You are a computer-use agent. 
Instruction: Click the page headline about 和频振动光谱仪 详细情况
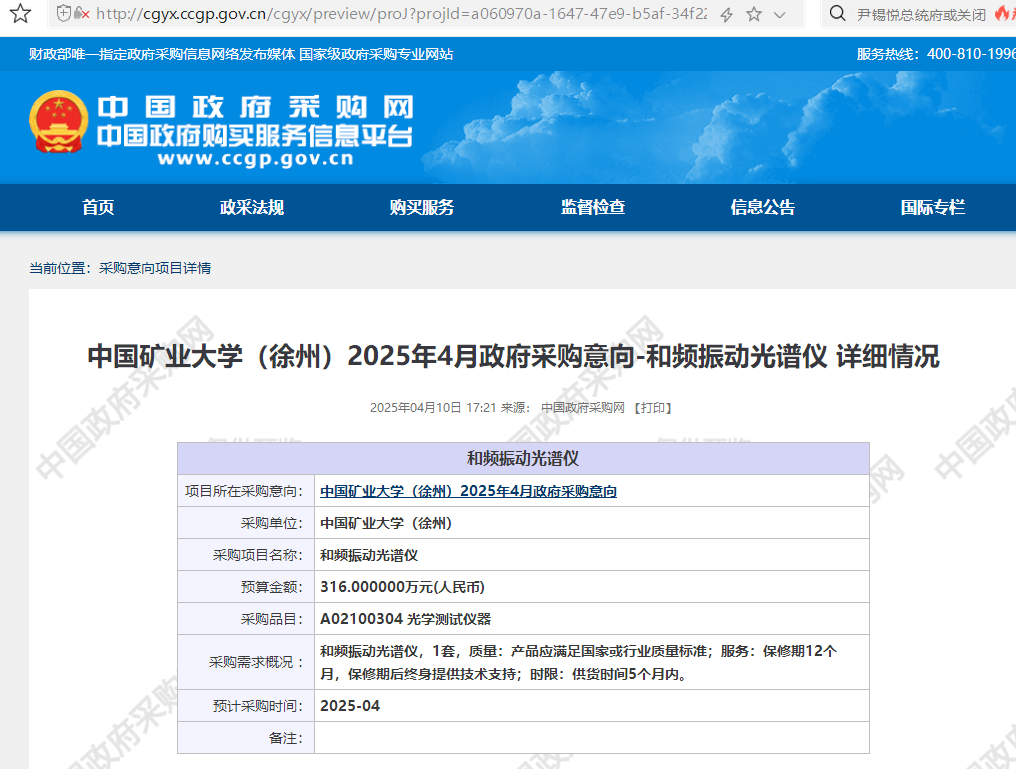pos(513,356)
